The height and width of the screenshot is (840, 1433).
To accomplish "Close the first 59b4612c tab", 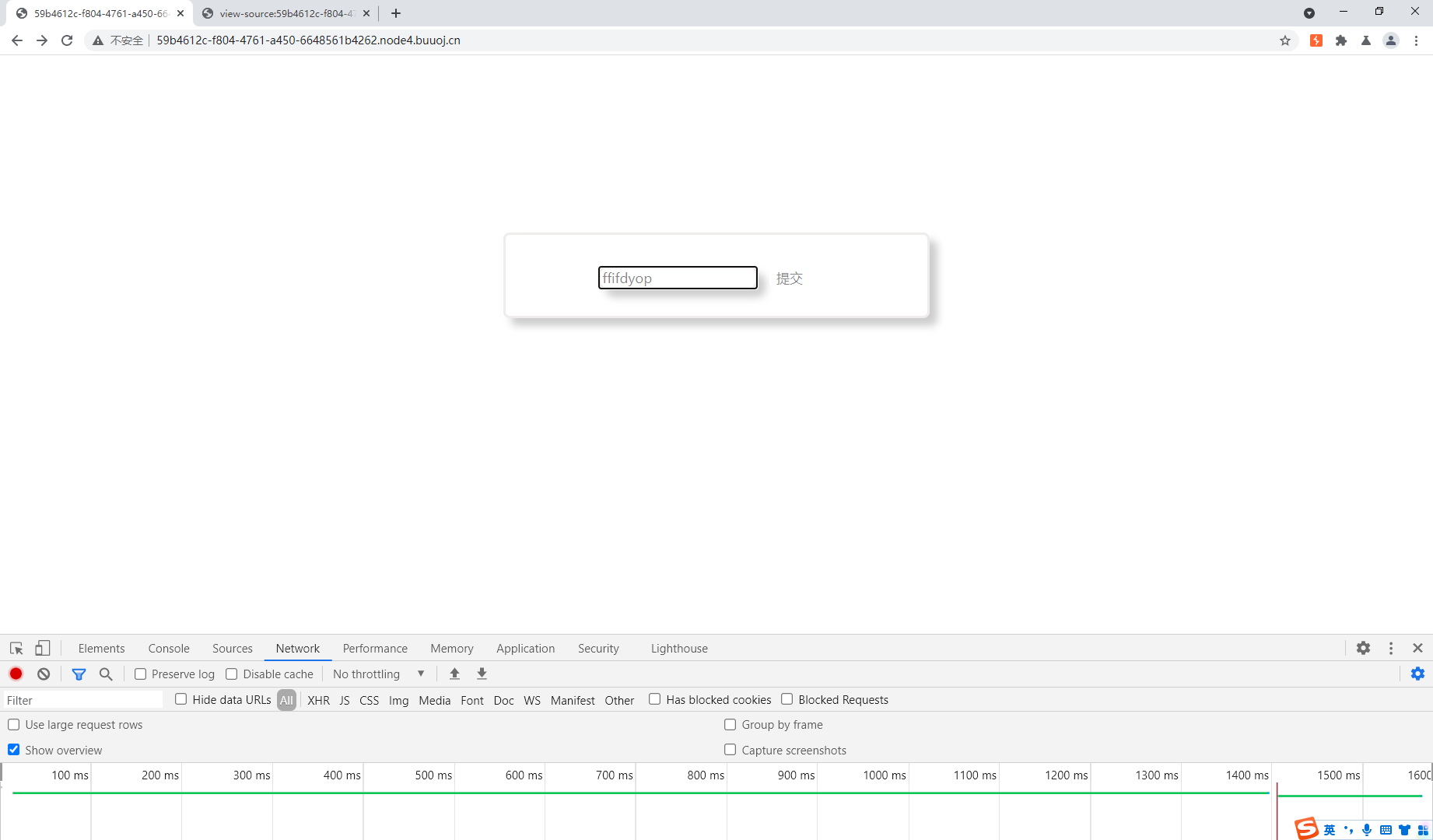I will click(x=180, y=13).
